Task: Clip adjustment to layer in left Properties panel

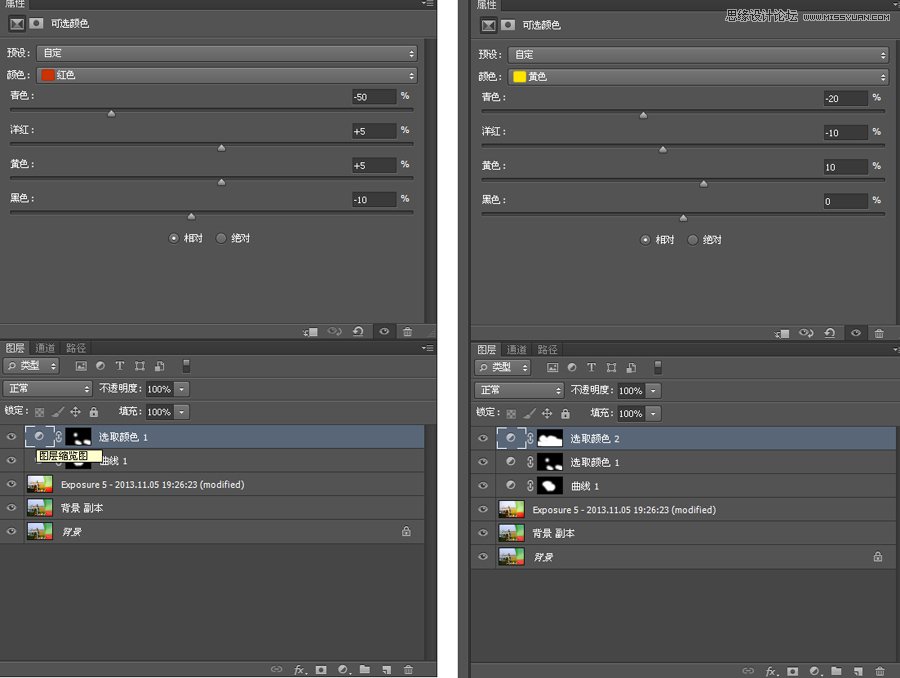Action: 312,331
